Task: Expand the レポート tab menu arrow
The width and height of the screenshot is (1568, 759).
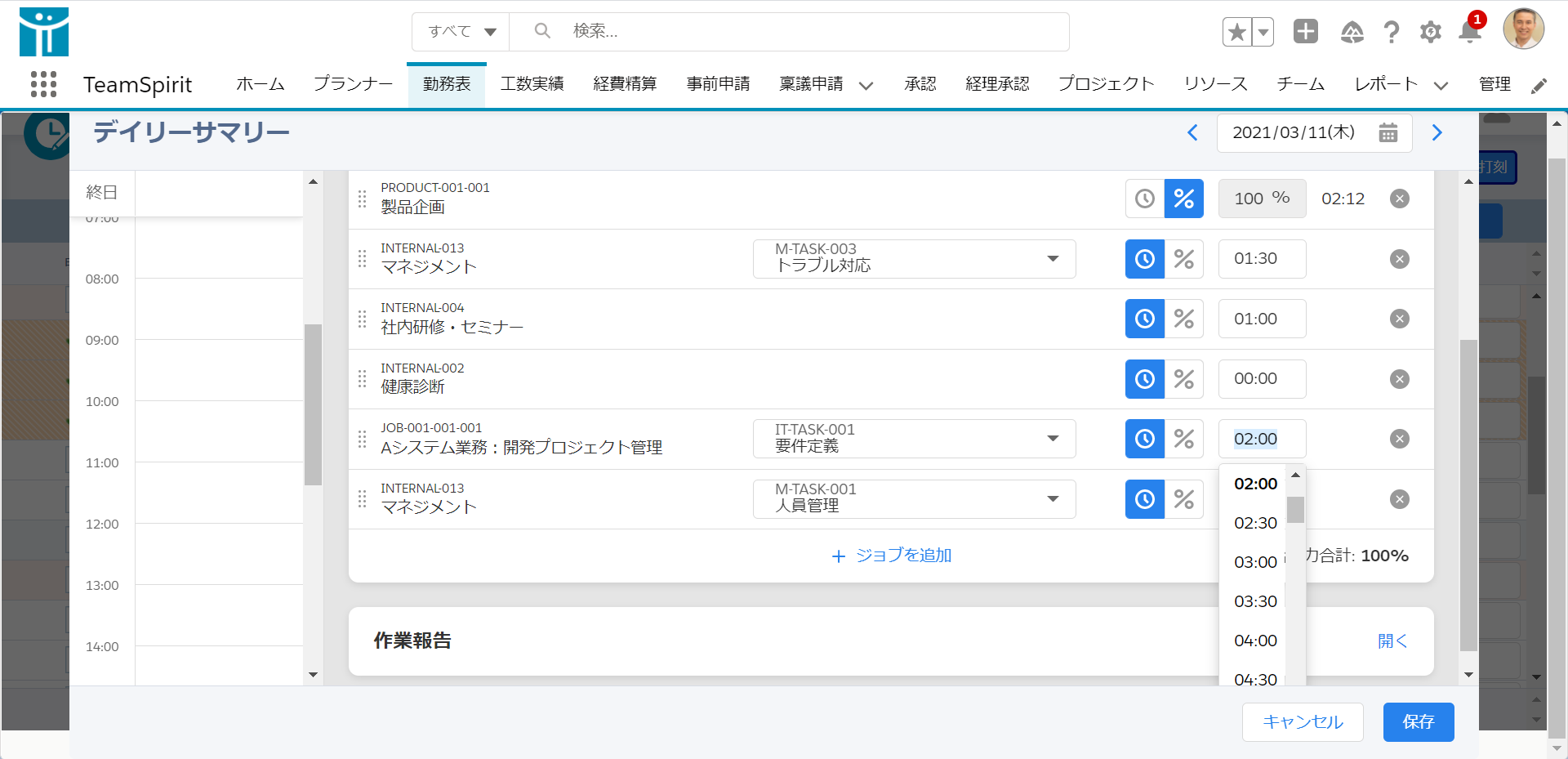Action: click(1441, 85)
